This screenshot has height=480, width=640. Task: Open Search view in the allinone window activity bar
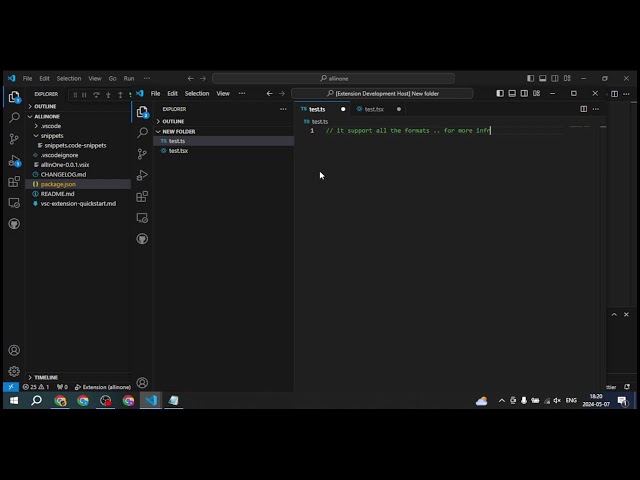pyautogui.click(x=14, y=118)
